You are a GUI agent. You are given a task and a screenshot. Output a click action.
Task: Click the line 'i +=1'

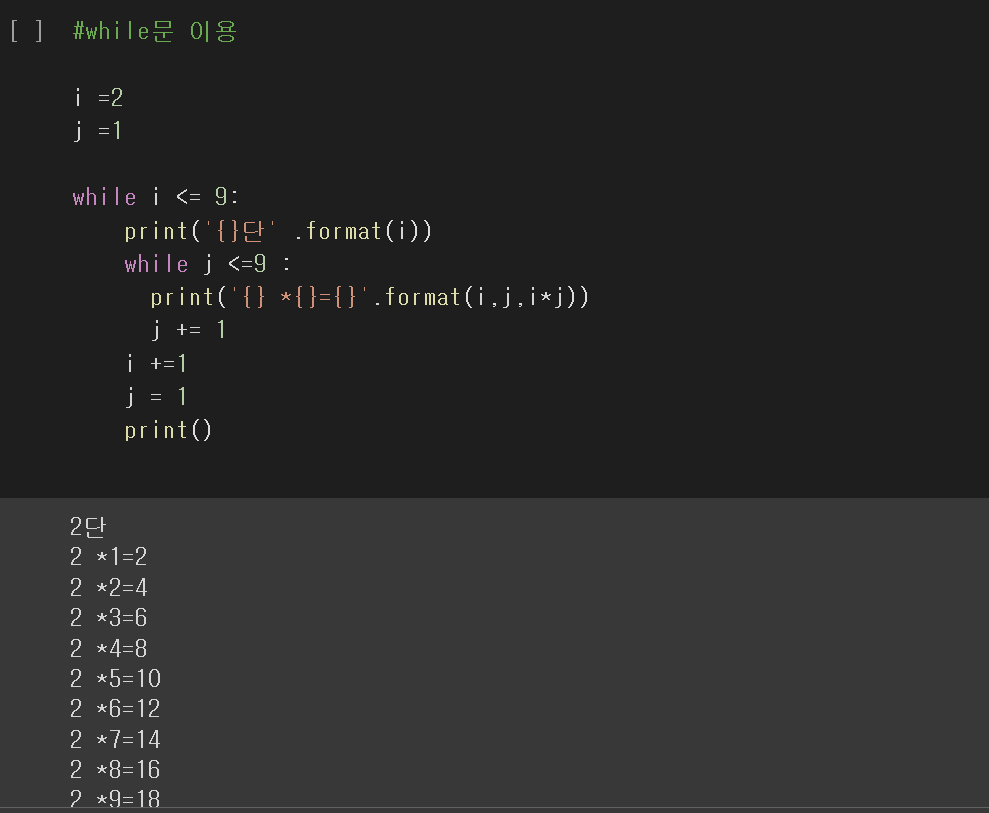pyautogui.click(x=156, y=363)
